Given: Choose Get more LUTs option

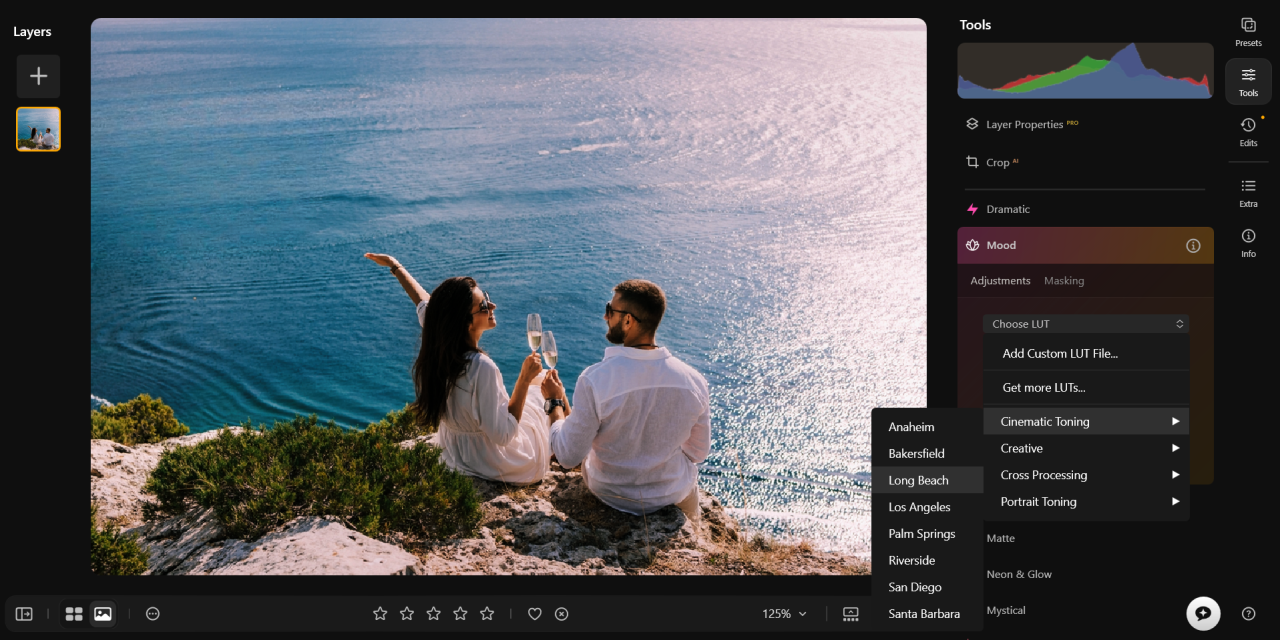Looking at the screenshot, I should point(1087,387).
